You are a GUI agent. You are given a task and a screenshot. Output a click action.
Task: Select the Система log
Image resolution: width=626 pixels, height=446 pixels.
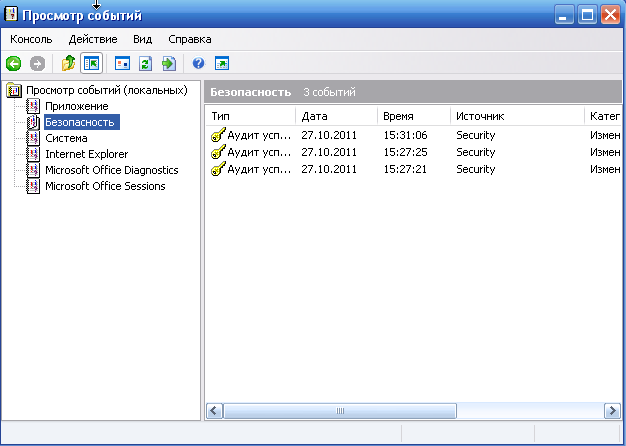tap(66, 138)
